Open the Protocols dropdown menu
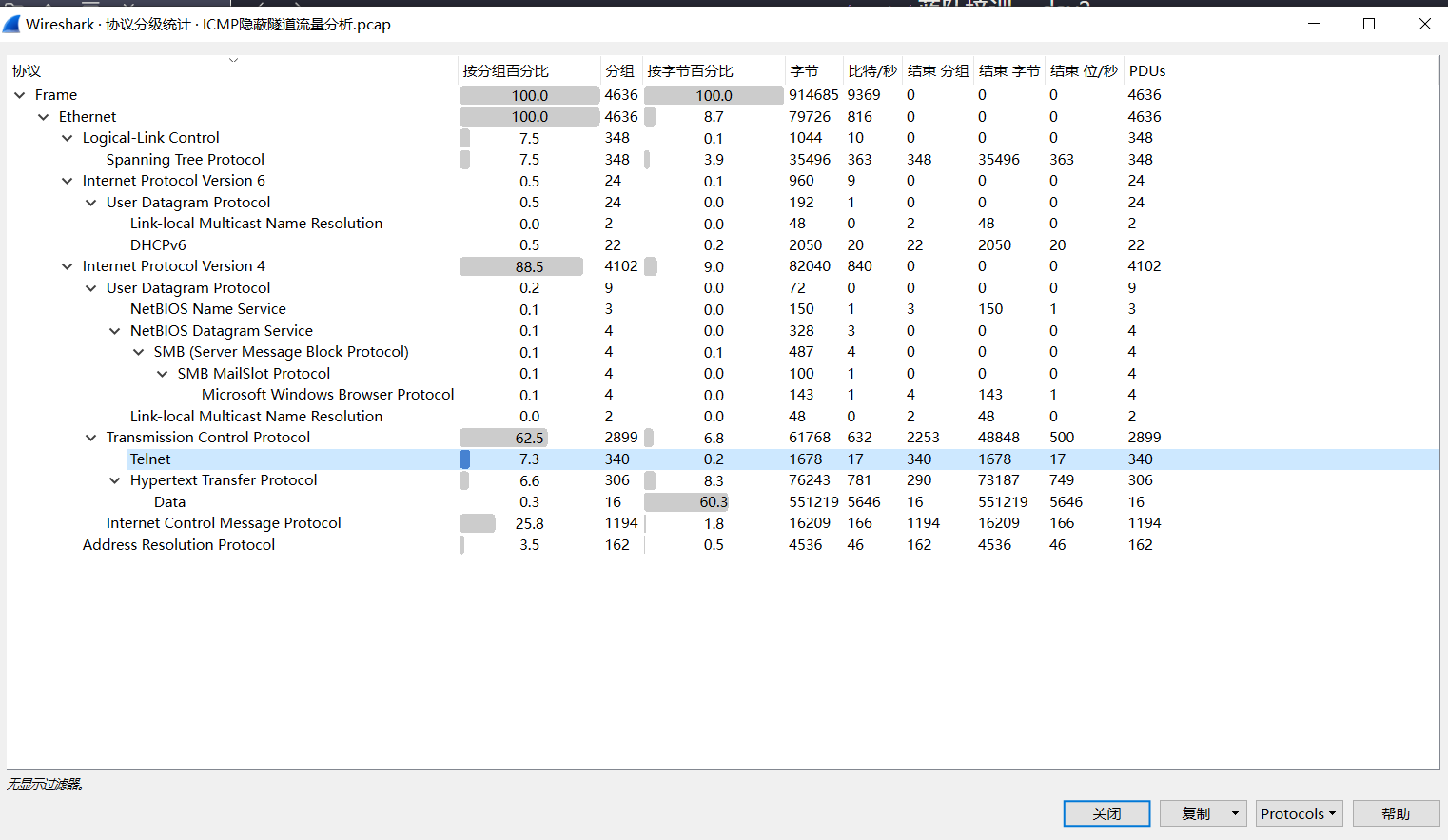Screen dimensions: 1448x840 tap(1299, 813)
